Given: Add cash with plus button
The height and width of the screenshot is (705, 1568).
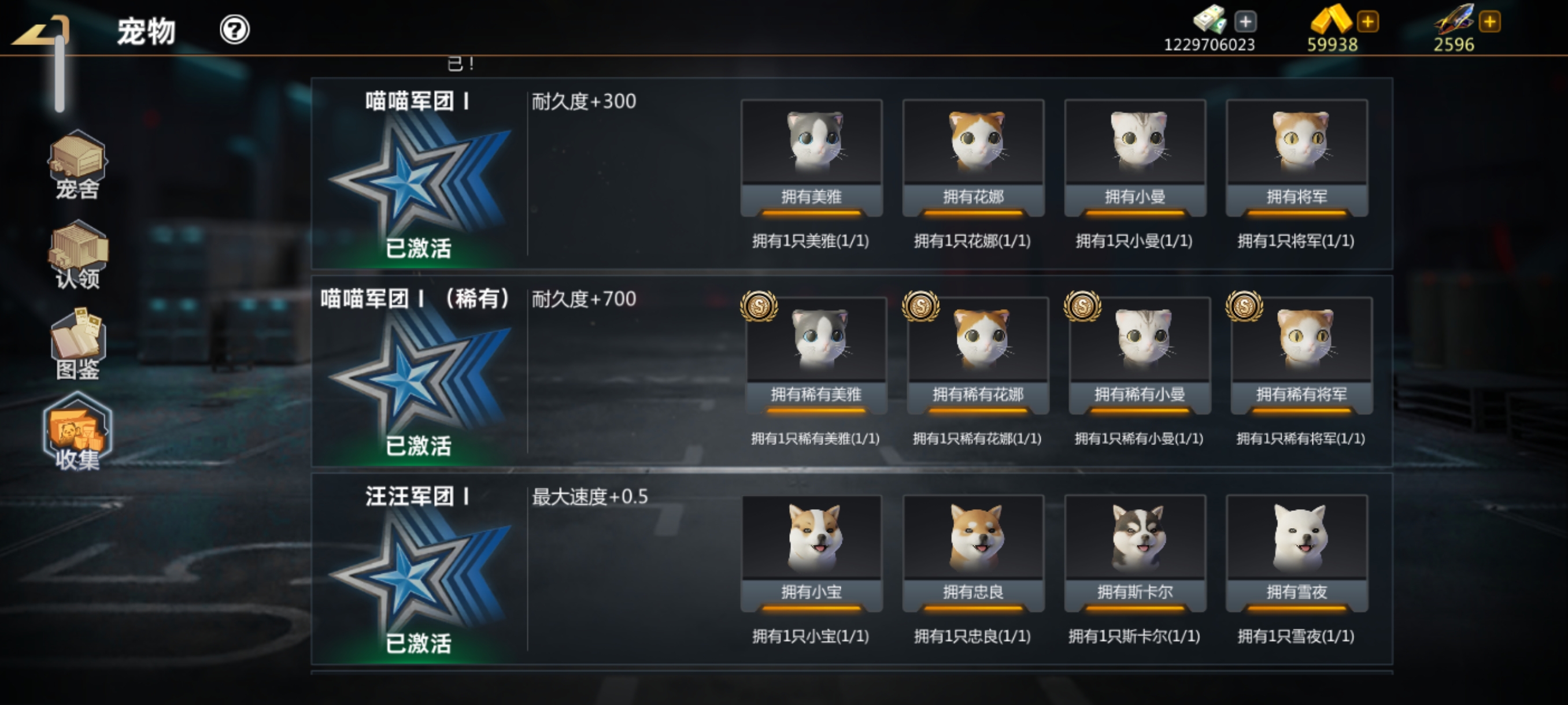Looking at the screenshot, I should [x=1245, y=22].
